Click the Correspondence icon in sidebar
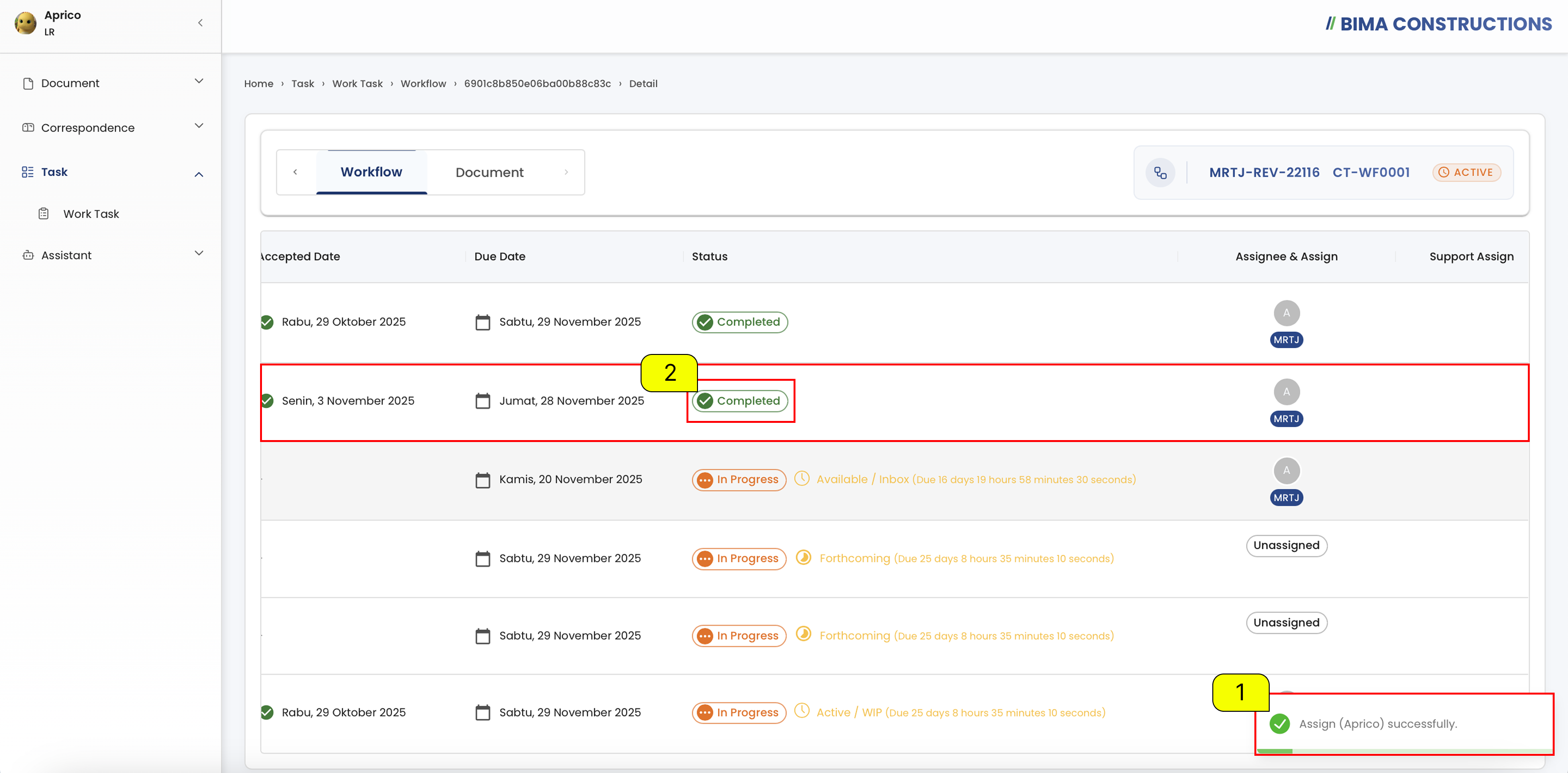Viewport: 1568px width, 773px height. coord(28,127)
